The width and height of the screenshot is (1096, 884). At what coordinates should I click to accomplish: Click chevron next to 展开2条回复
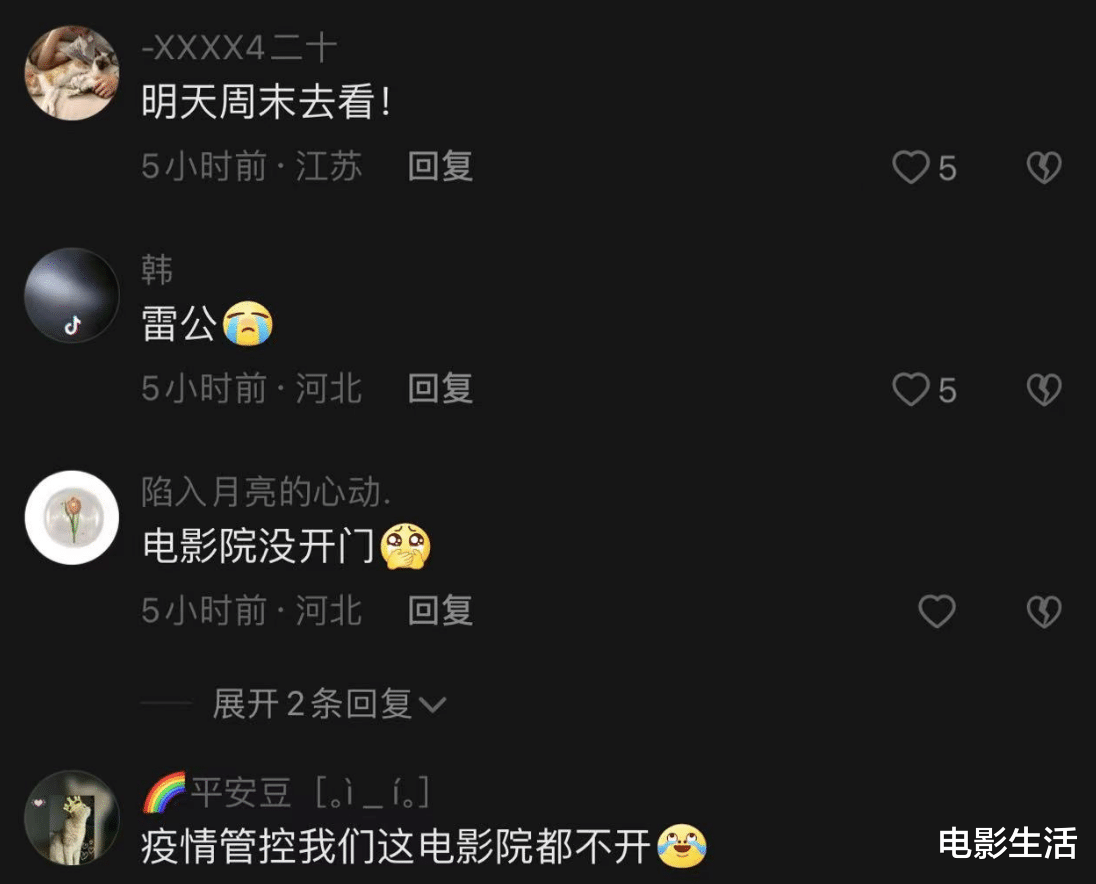pos(432,705)
